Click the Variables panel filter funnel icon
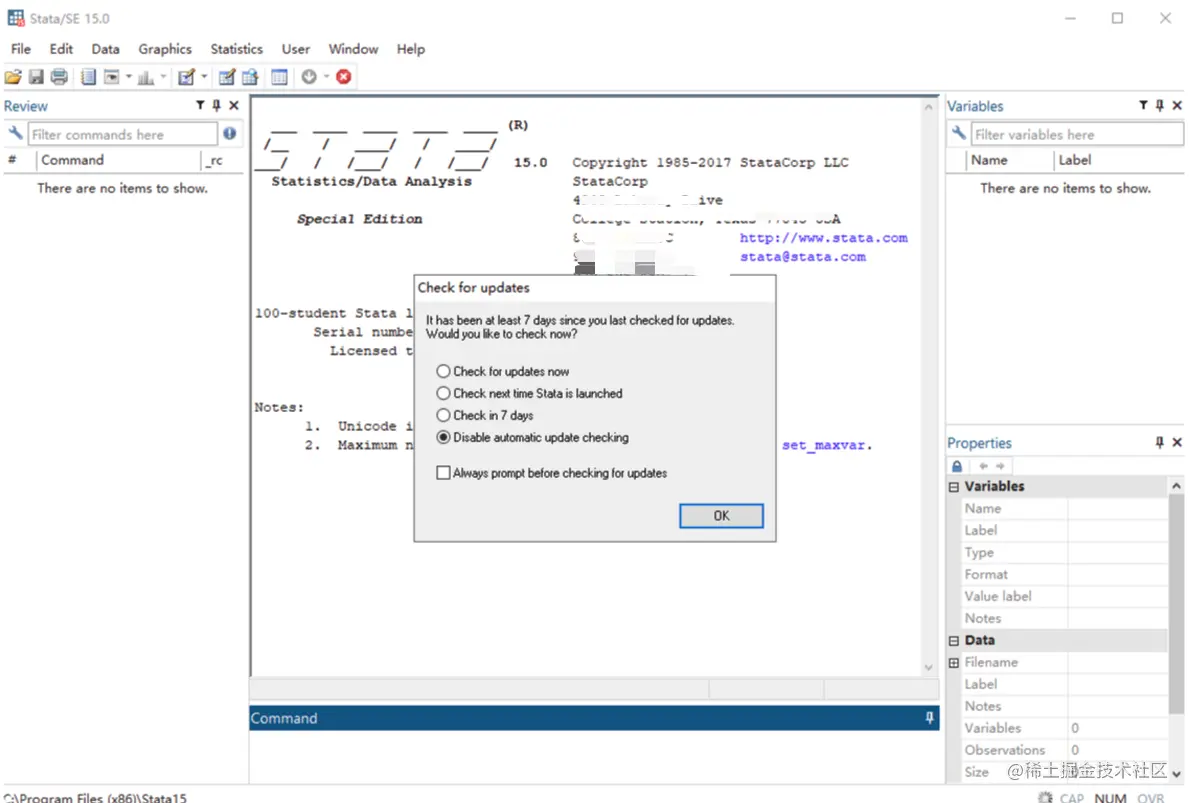This screenshot has width=1190, height=803. pos(1143,105)
